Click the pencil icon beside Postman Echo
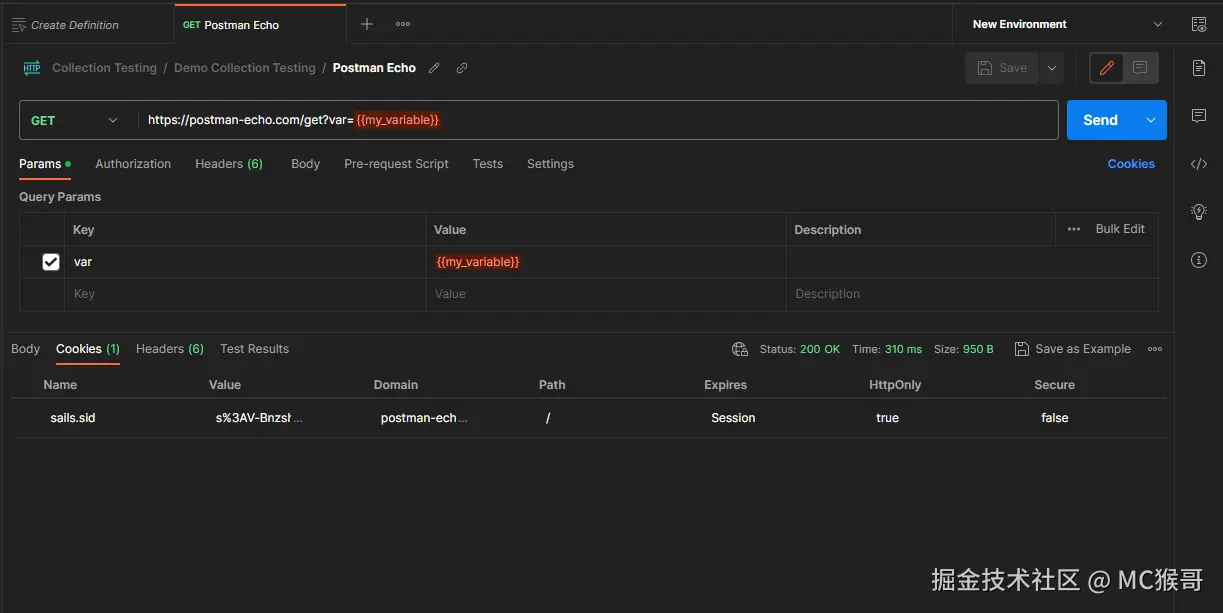This screenshot has height=613, width=1223. coord(434,68)
